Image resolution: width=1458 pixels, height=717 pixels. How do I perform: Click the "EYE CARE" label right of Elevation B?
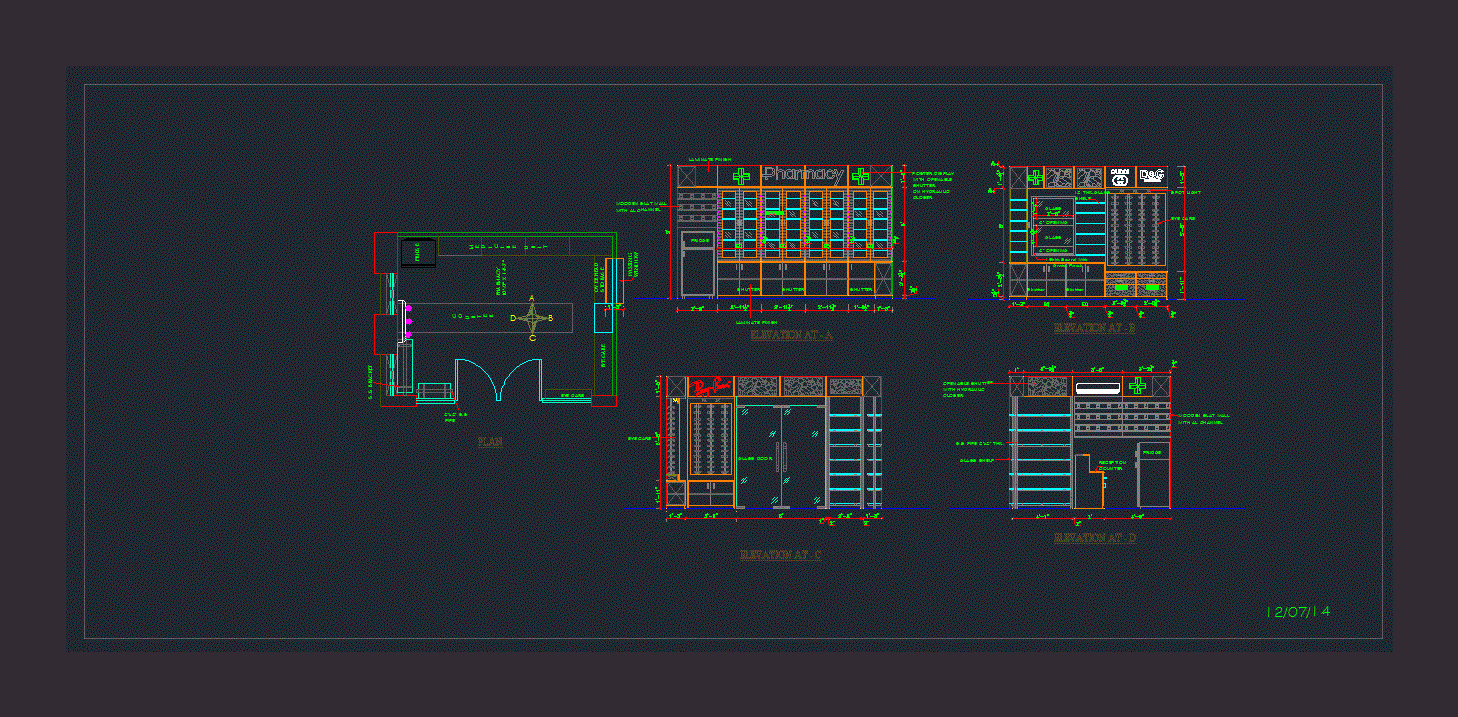pyautogui.click(x=1183, y=218)
